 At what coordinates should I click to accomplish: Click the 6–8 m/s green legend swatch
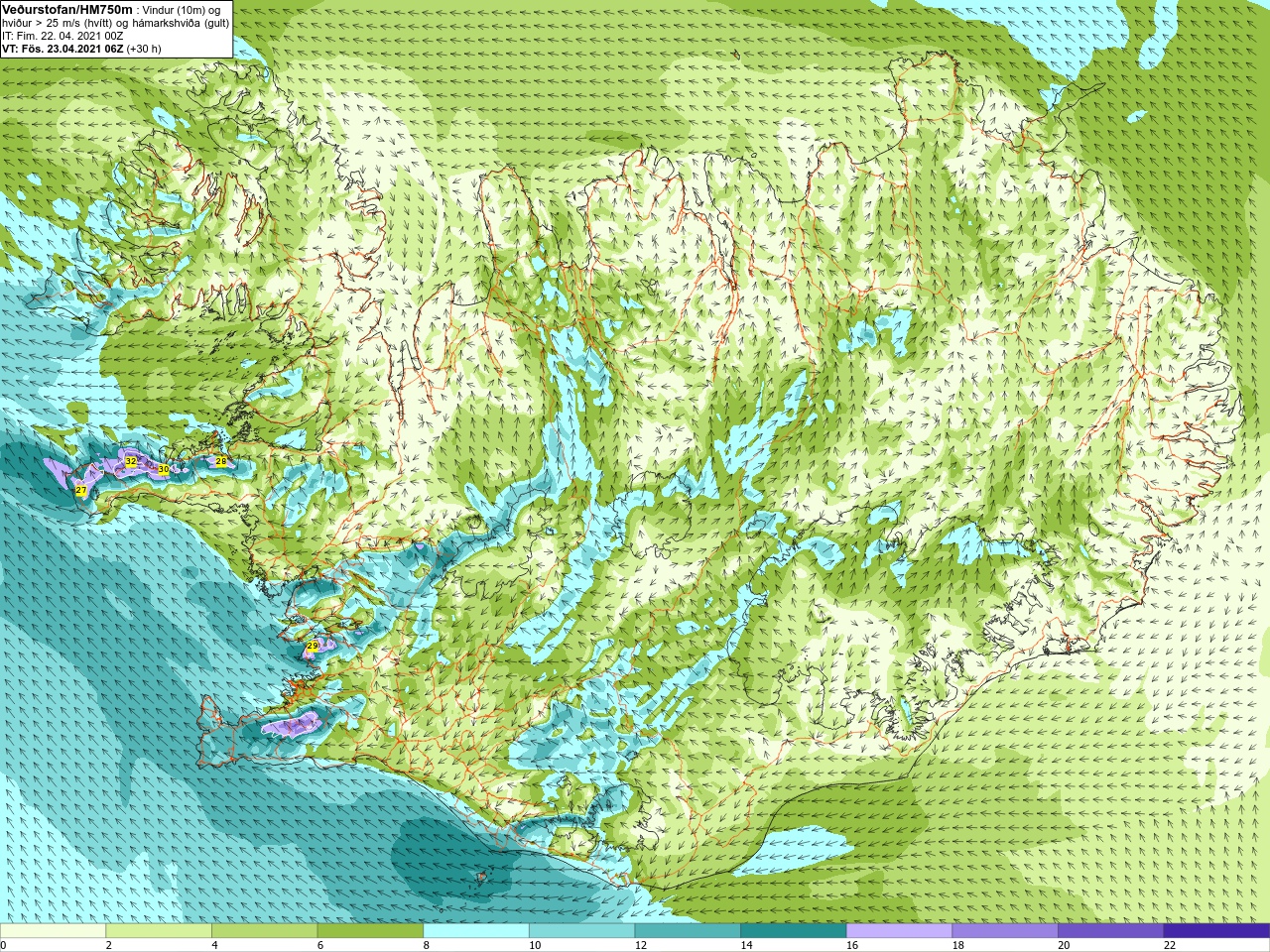coord(370,931)
